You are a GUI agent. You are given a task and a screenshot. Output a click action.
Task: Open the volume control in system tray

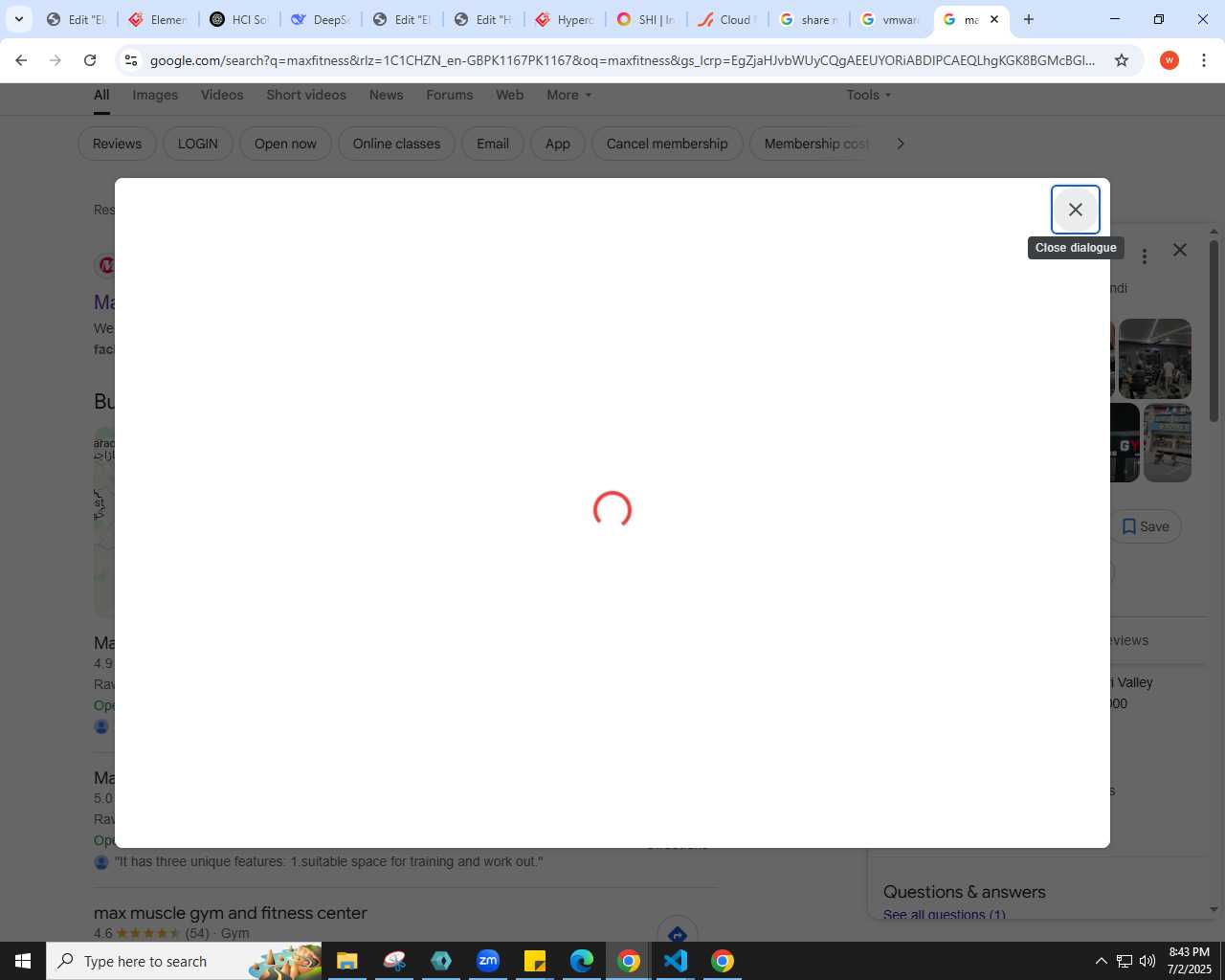1147,961
